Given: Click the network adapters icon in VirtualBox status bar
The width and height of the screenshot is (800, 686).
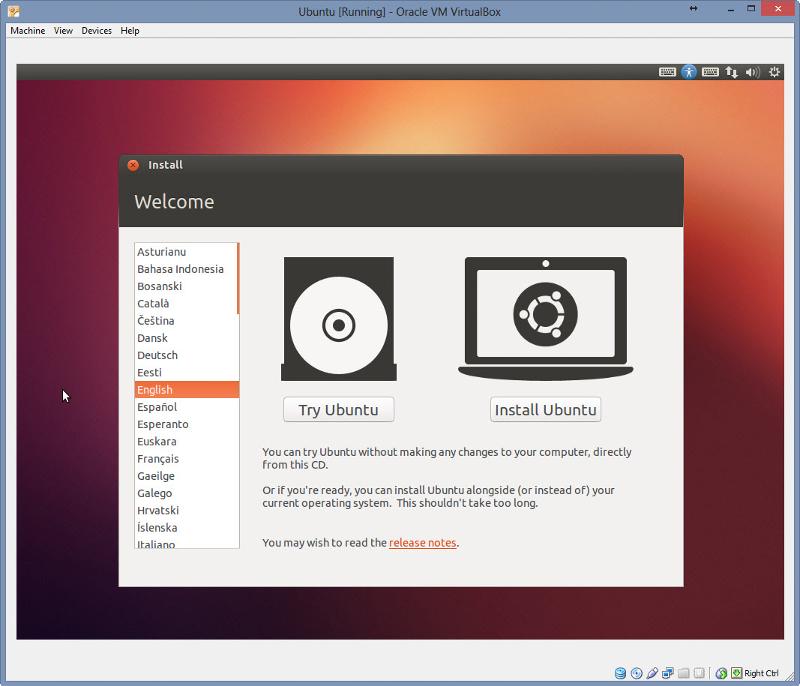Looking at the screenshot, I should (668, 673).
